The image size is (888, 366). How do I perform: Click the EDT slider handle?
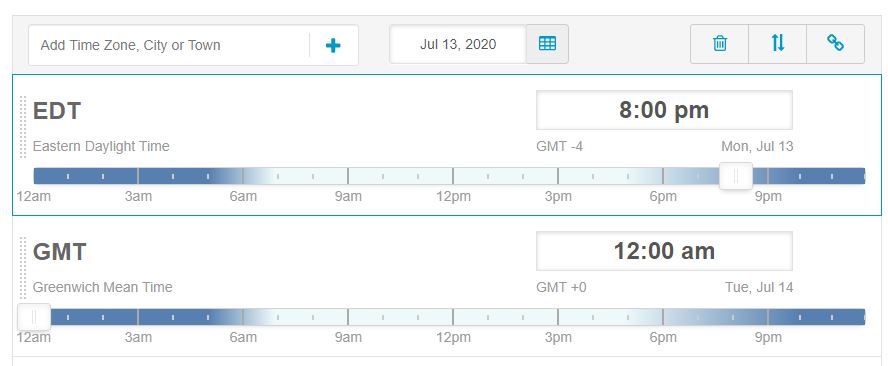point(736,176)
